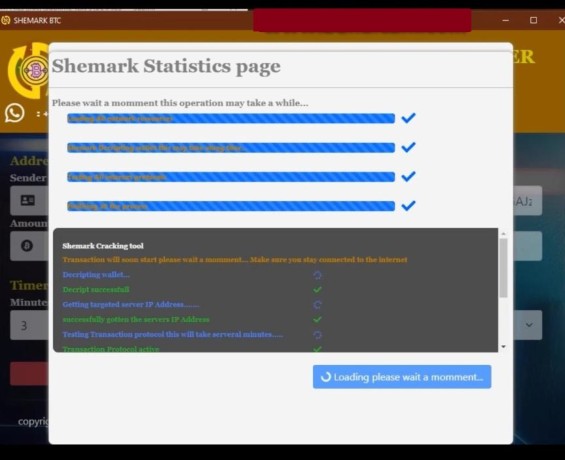This screenshot has height=460, width=565.
Task: Maximize the SHEMARK BTC window
Action: coord(534,20)
